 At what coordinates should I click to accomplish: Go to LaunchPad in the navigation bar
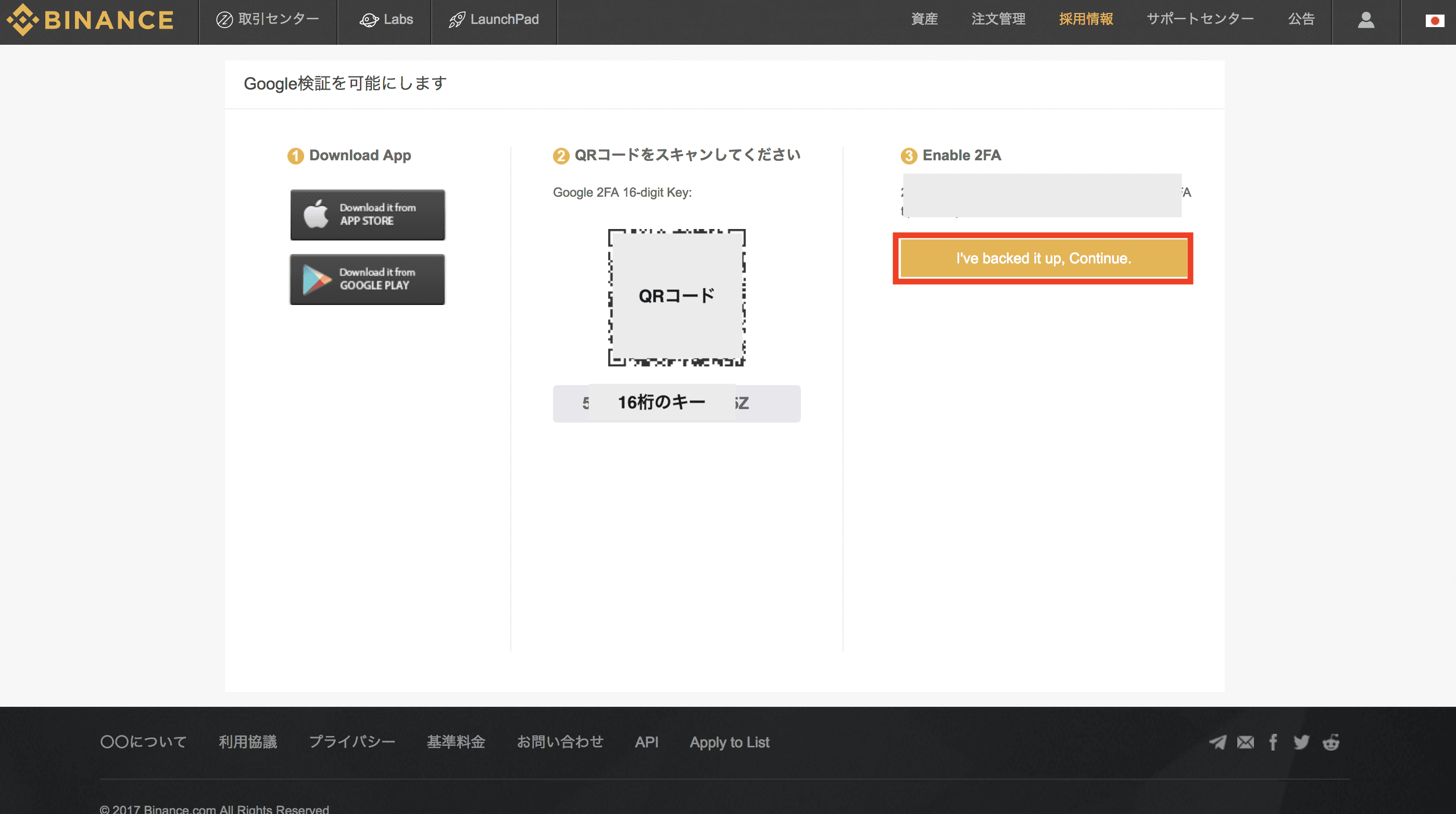494,20
